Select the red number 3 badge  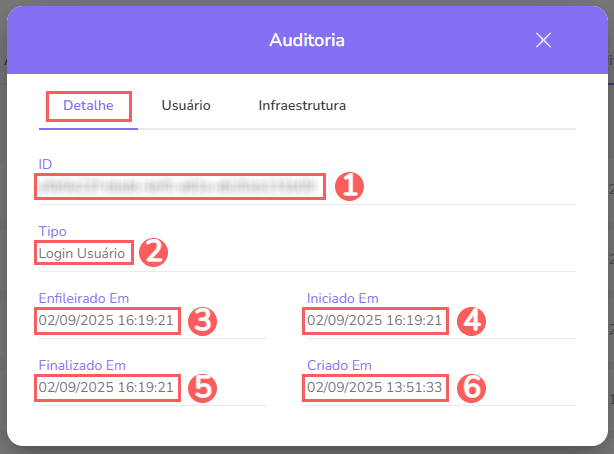pos(203,321)
